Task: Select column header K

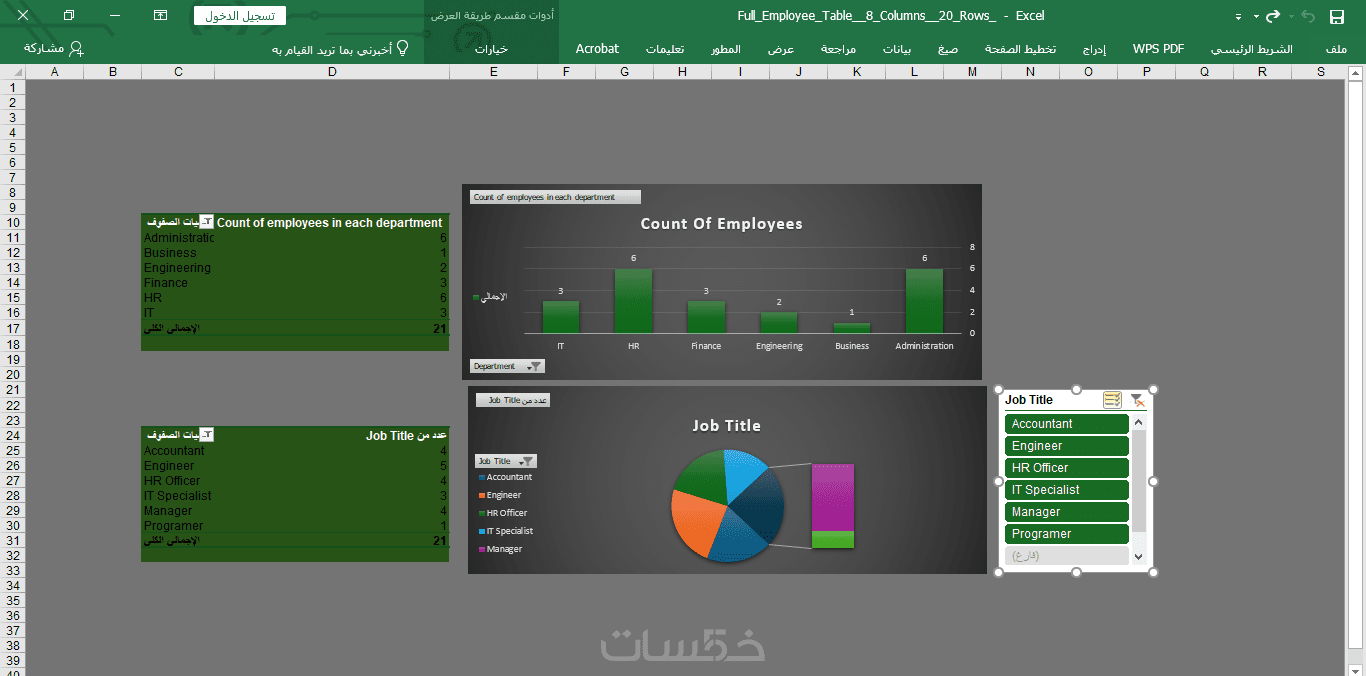Action: tap(856, 72)
